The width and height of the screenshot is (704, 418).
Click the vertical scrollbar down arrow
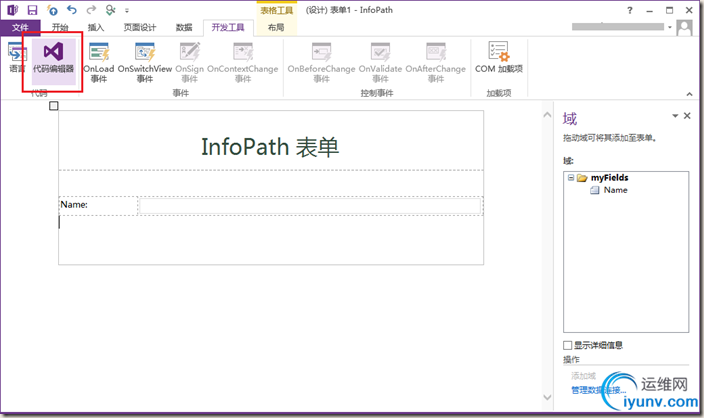pyautogui.click(x=547, y=397)
